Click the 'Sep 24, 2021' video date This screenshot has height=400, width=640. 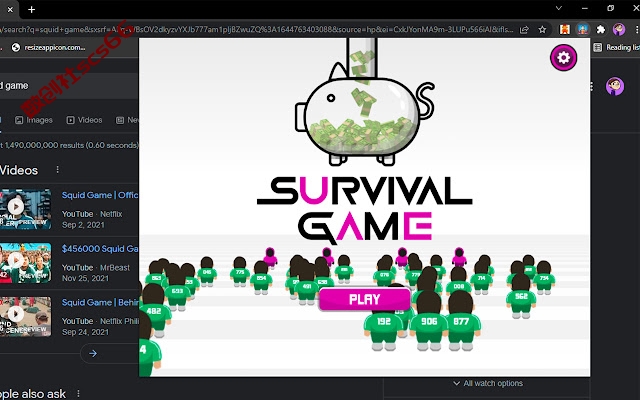[85, 332]
